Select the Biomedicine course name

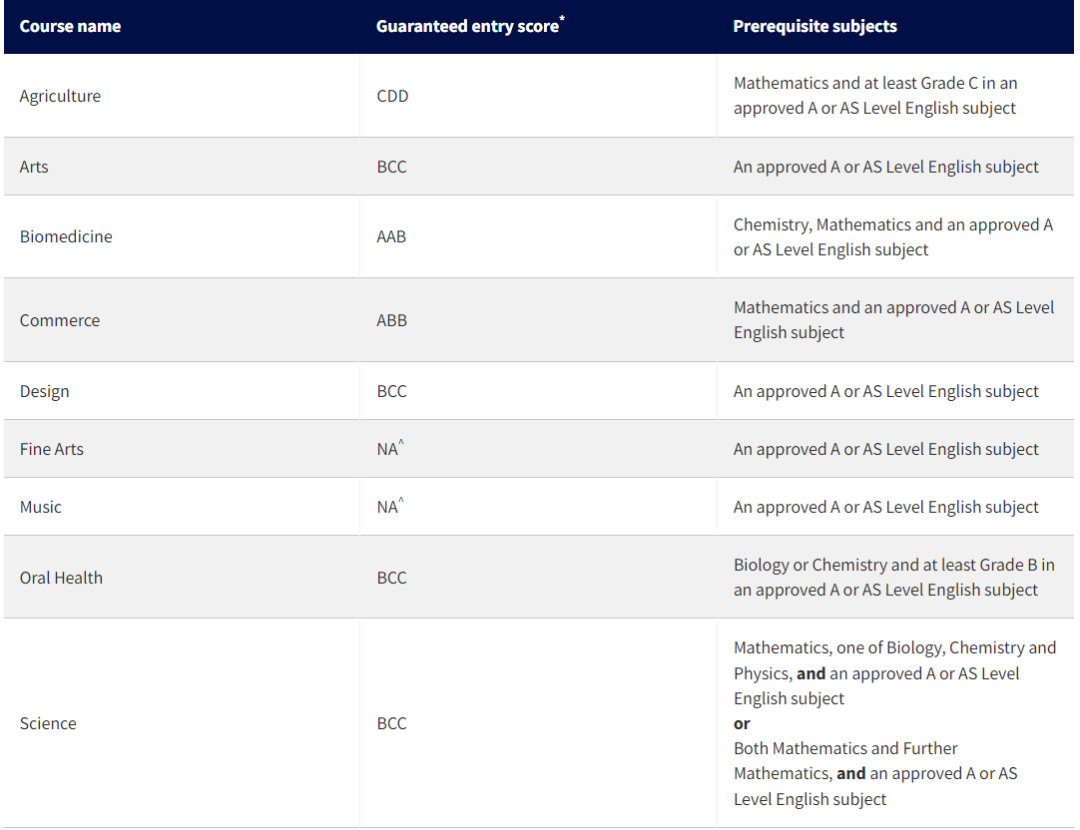click(66, 236)
